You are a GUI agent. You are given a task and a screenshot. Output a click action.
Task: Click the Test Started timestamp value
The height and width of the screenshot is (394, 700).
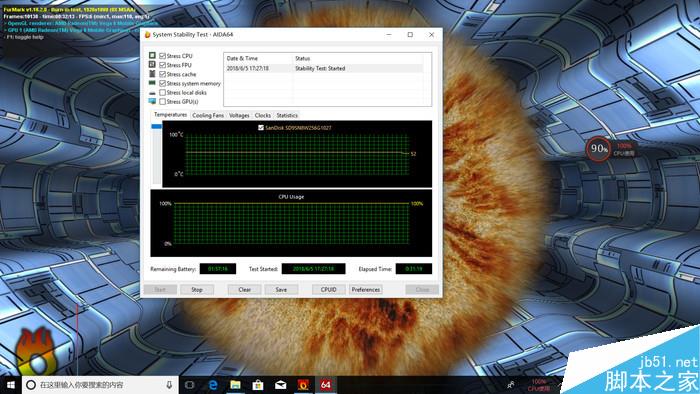coord(313,269)
